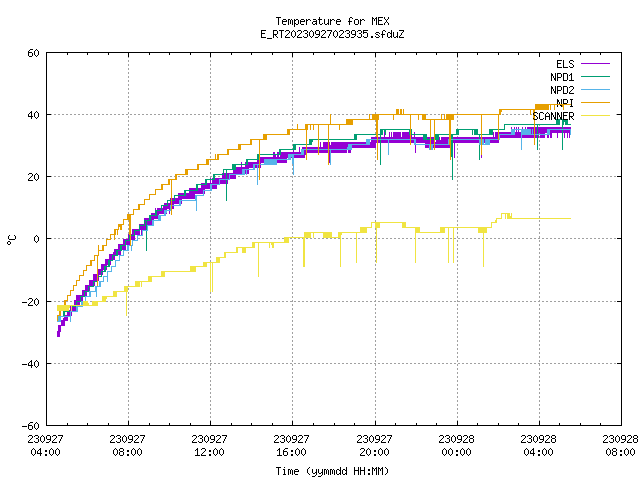The height and width of the screenshot is (480, 640).
Task: Click the NPD2 legend label
Action: (x=562, y=90)
